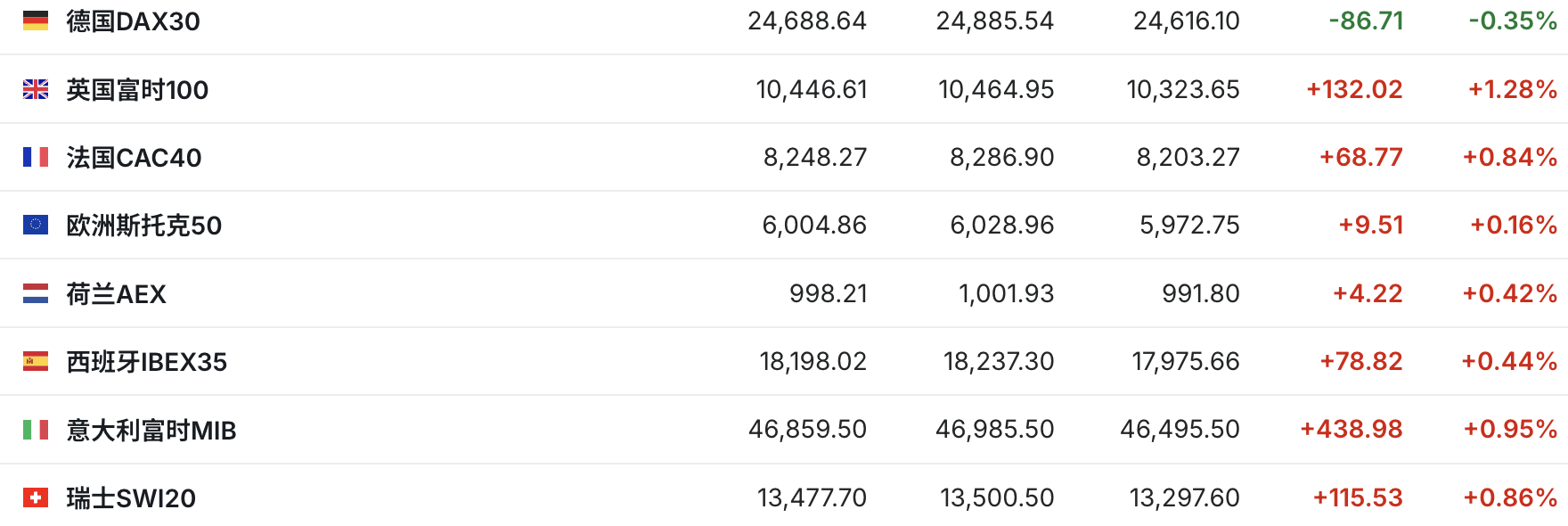Screen dimensions: 1568x526
Task: Open the 欧洲斯托克50 index page
Action: (x=144, y=226)
